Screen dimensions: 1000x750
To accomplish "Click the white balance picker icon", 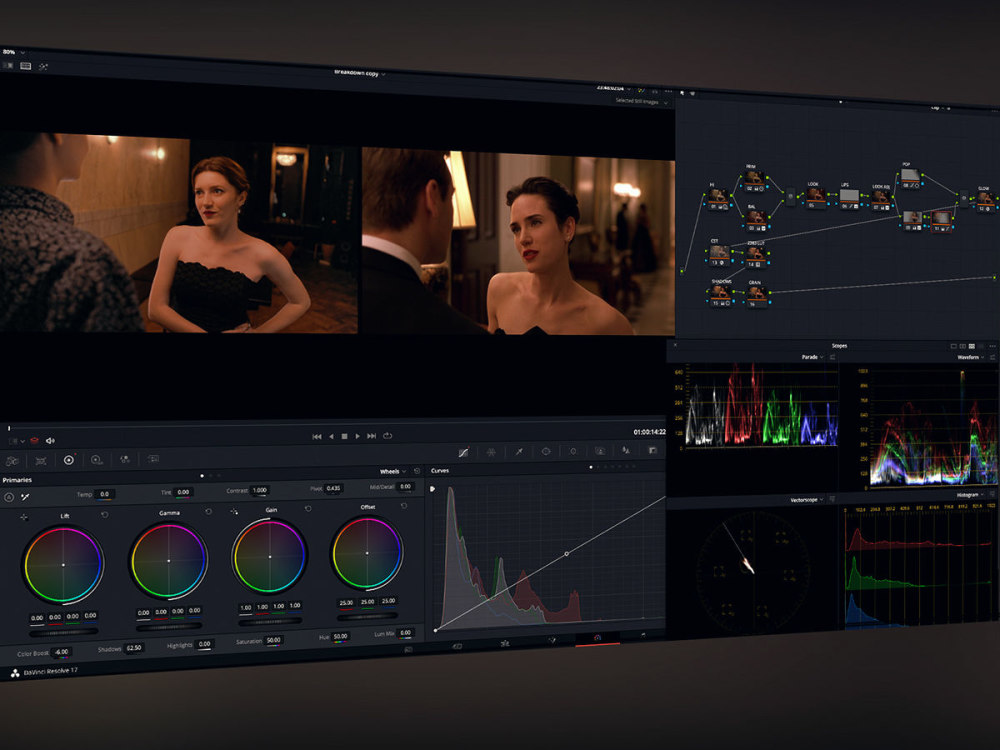I will (26, 497).
